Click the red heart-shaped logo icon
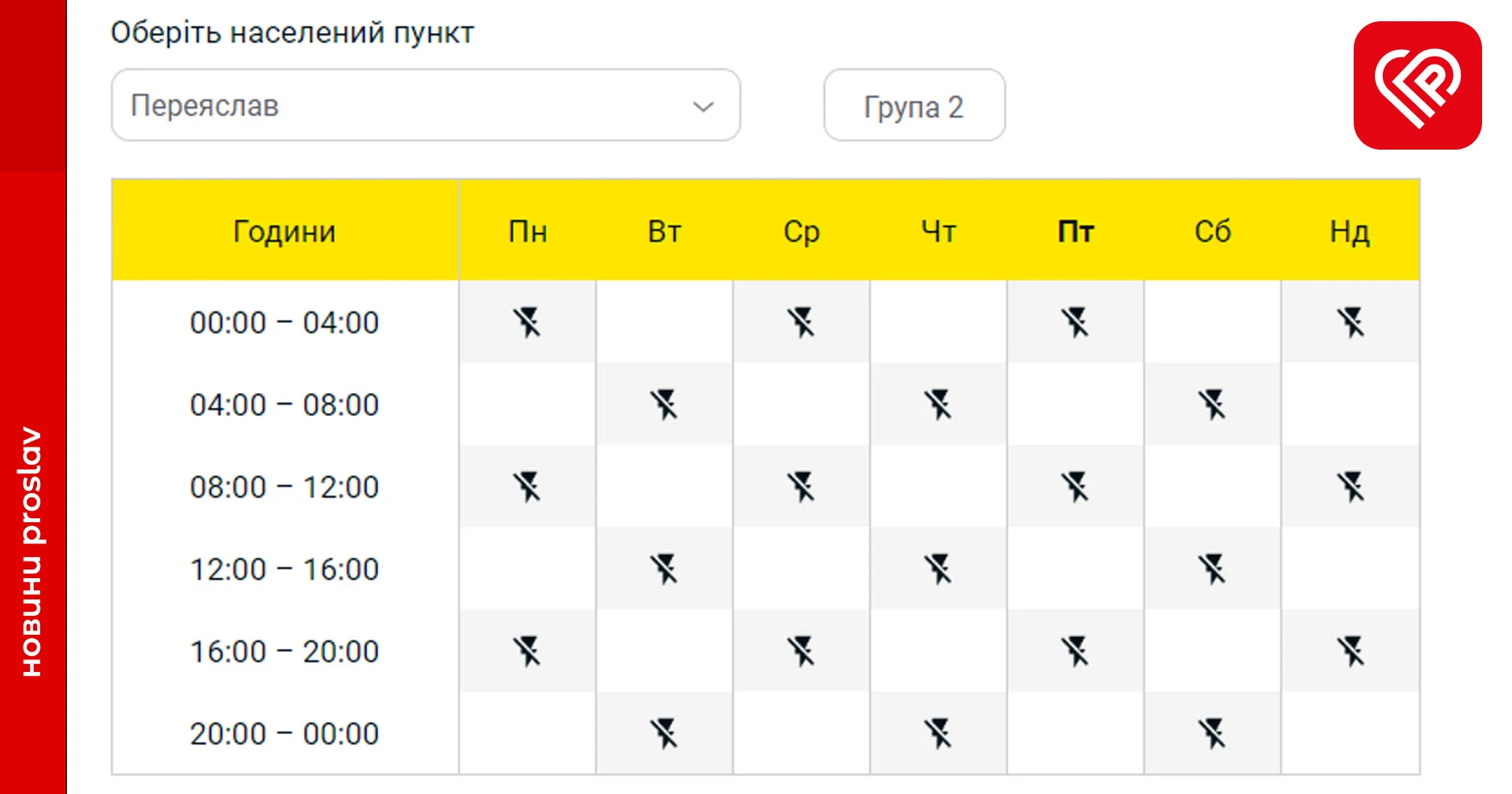This screenshot has height=794, width=1512. point(1417,85)
